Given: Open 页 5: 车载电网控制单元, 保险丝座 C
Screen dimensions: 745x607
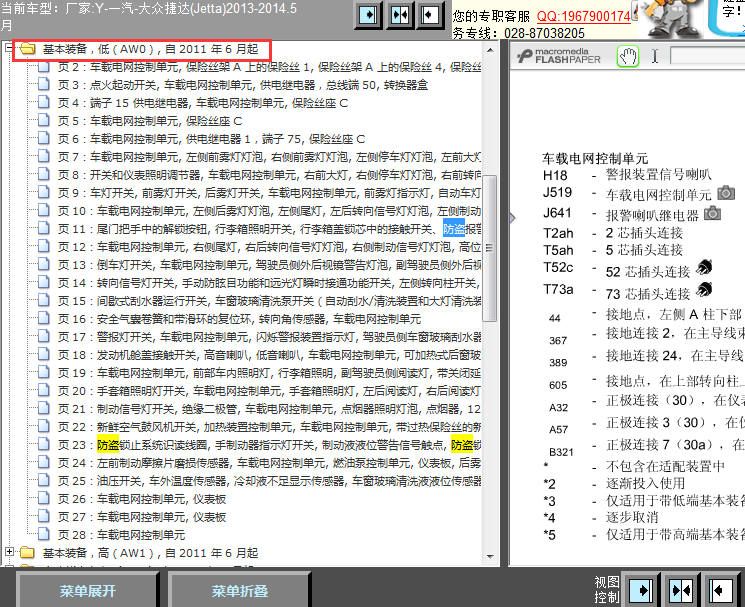Looking at the screenshot, I should click(150, 121).
